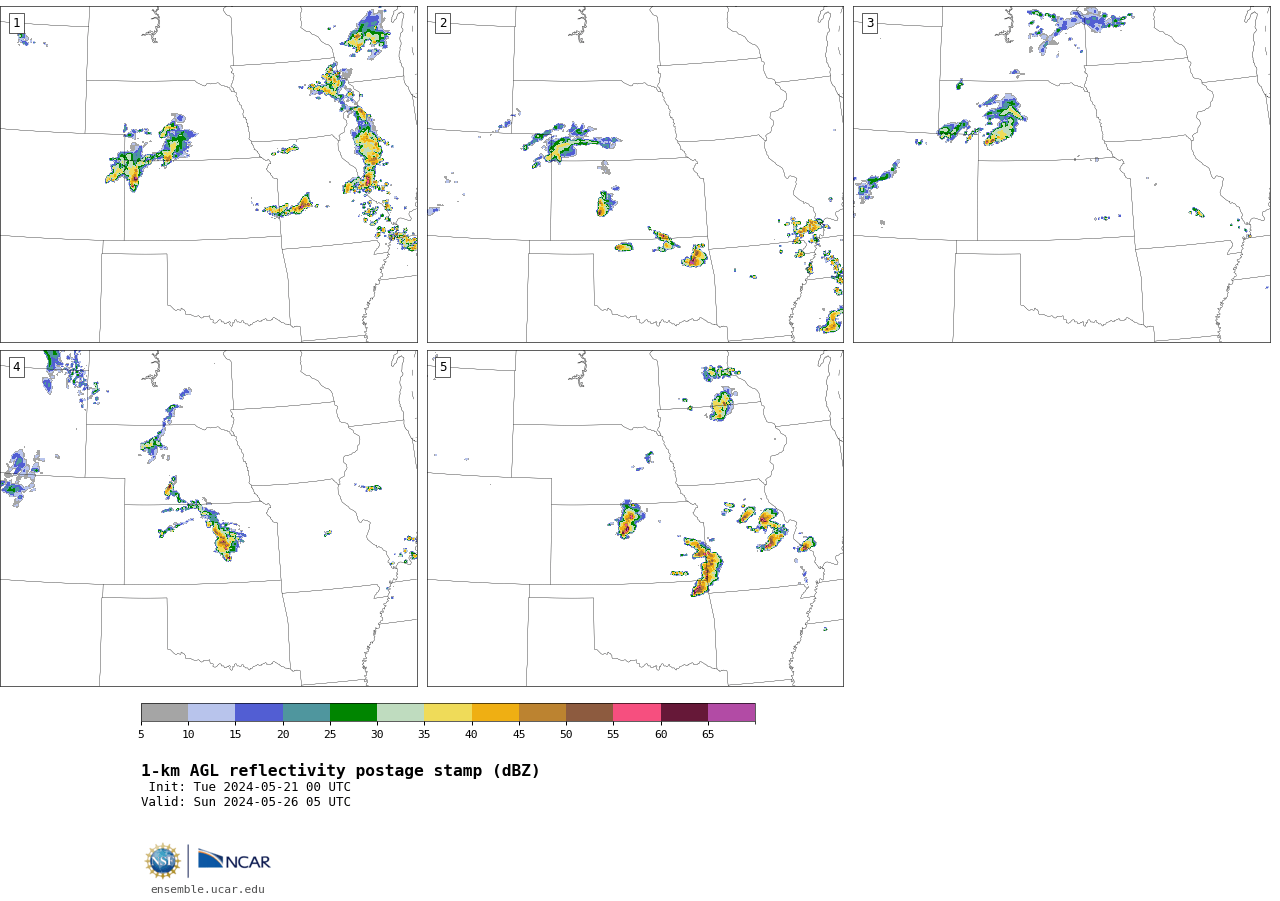Image resolution: width=1280 pixels, height=901 pixels.
Task: Click the panel number 1 label
Action: [x=17, y=23]
